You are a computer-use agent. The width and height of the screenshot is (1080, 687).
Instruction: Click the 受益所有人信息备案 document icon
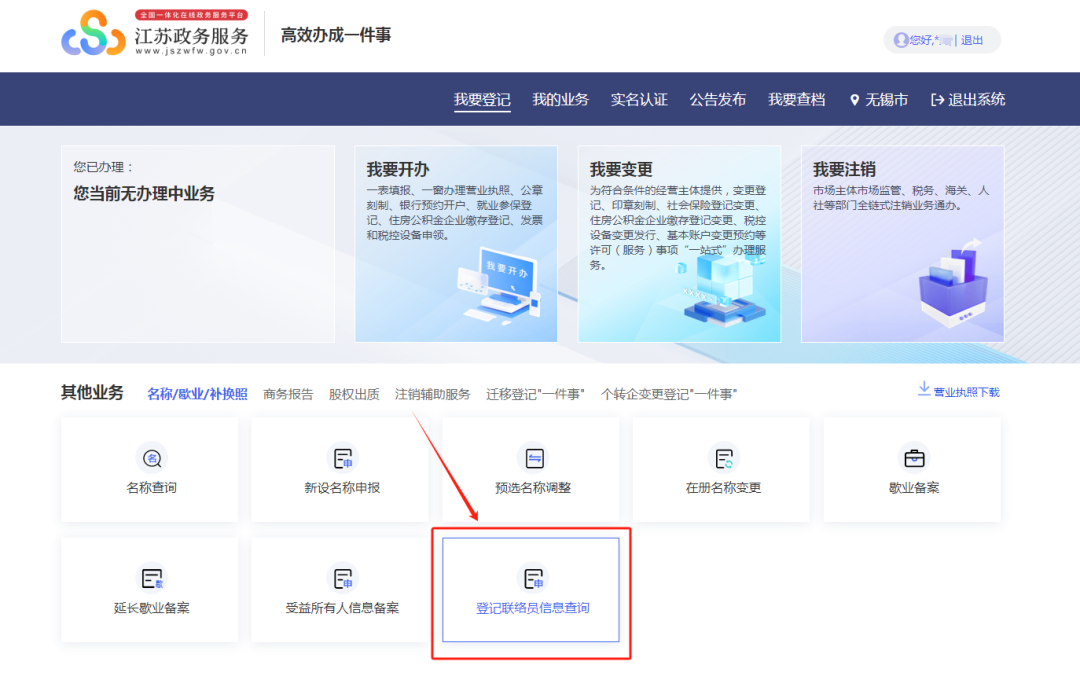click(x=342, y=579)
